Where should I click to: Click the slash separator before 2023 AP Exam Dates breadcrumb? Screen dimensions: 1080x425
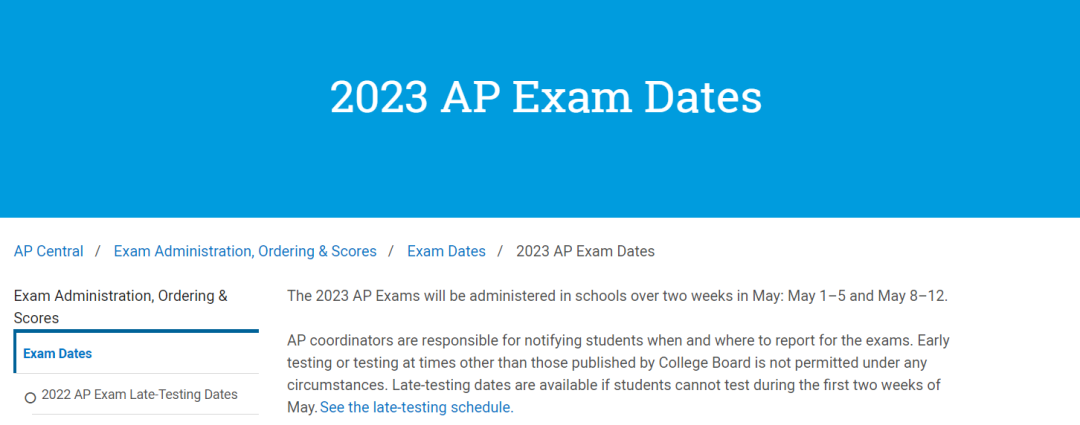click(501, 251)
